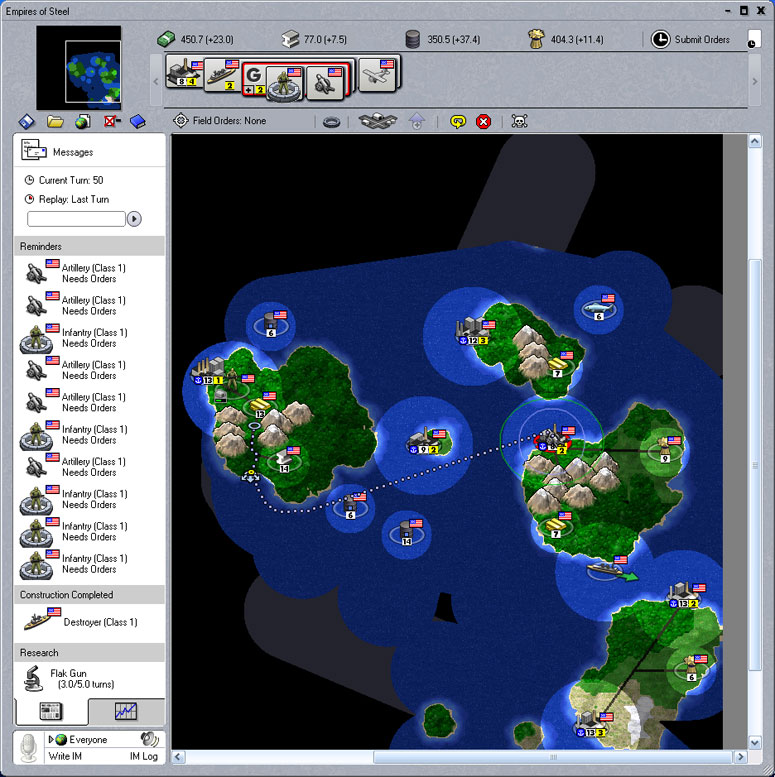Click the isometric map tiles icon

point(378,121)
